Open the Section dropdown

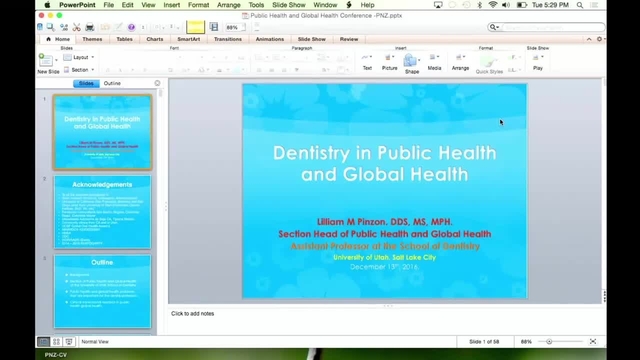click(x=79, y=70)
